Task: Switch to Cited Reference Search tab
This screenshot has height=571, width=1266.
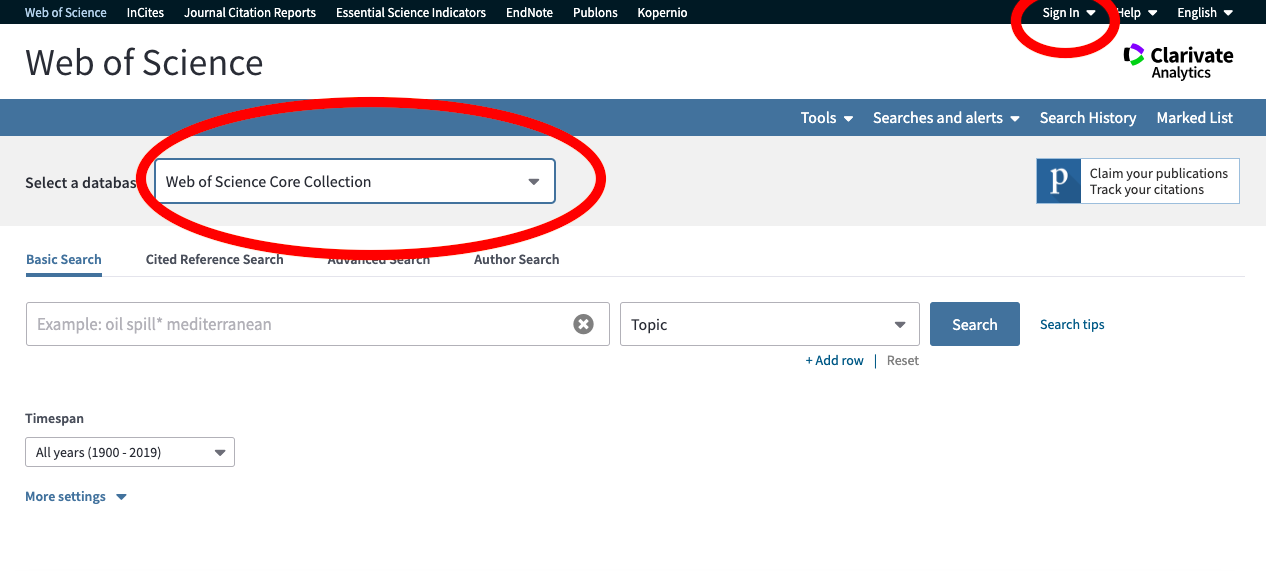Action: [214, 260]
